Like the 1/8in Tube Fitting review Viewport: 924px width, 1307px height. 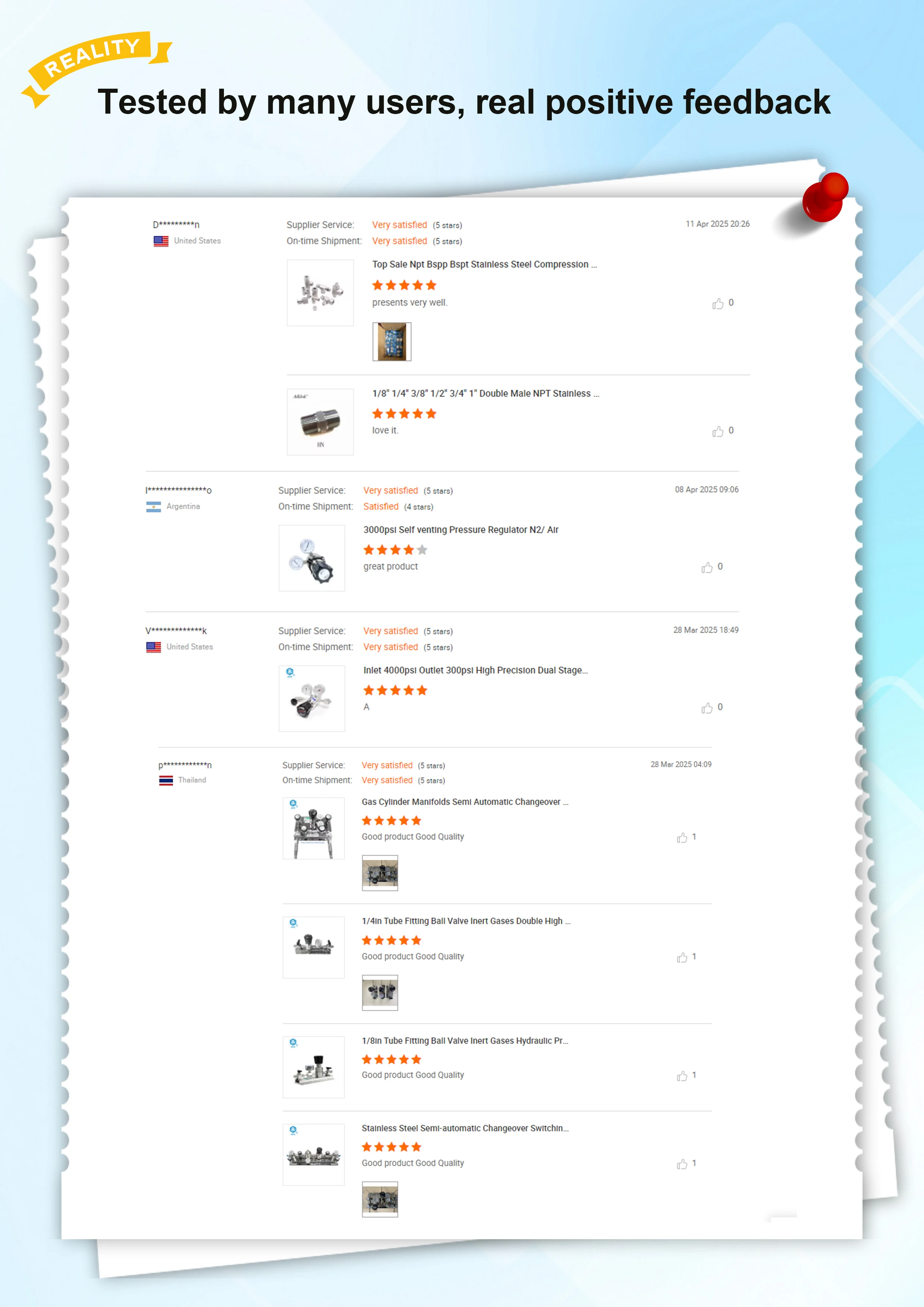[681, 1076]
